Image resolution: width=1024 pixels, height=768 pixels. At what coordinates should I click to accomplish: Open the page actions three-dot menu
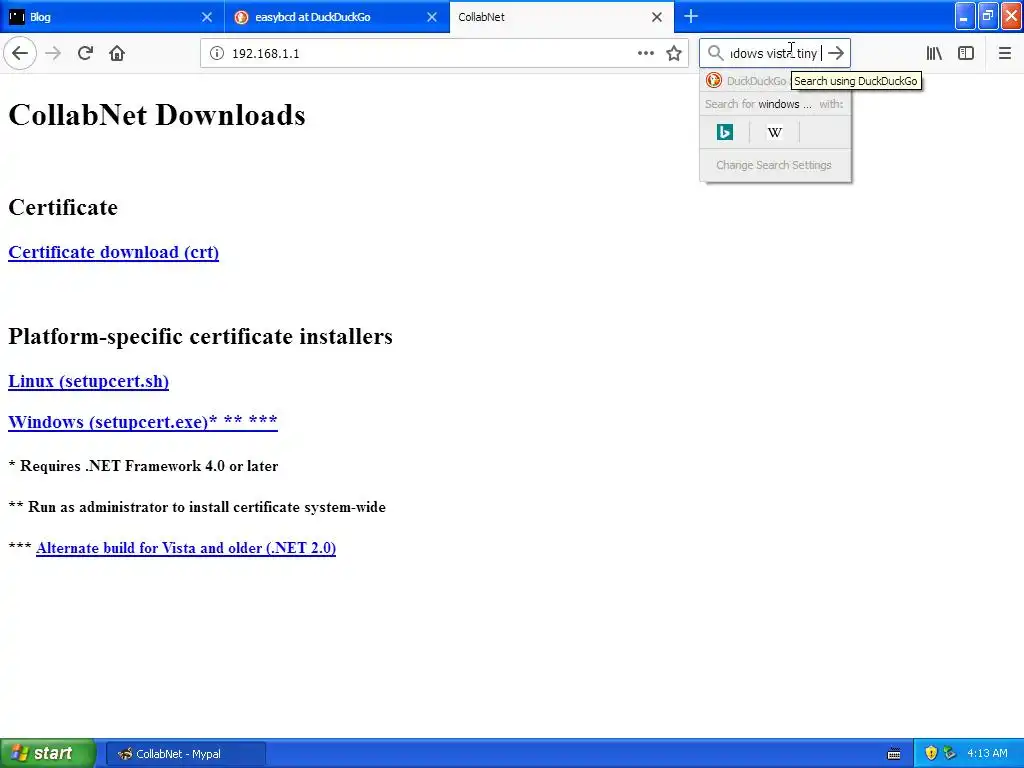(x=645, y=53)
